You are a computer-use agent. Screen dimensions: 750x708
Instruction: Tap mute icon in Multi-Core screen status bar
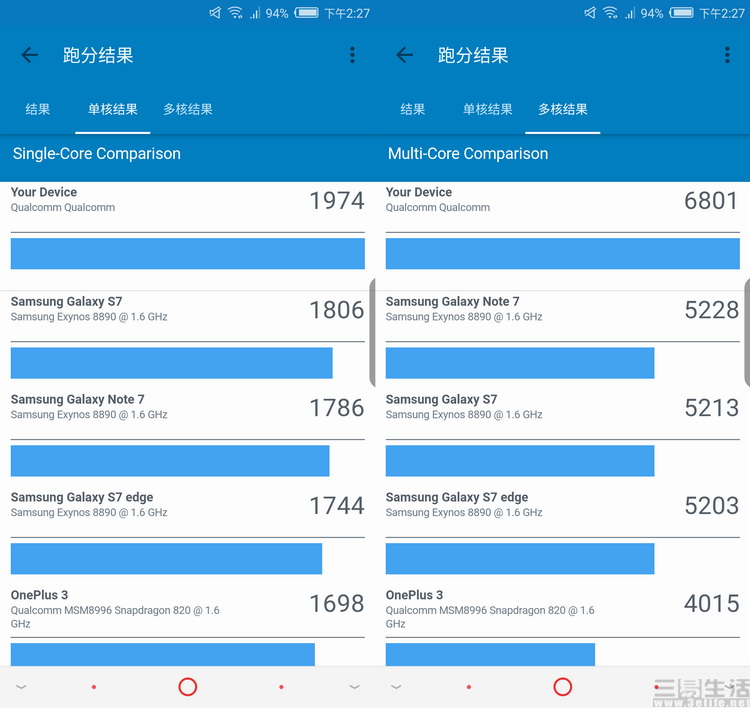pos(590,13)
